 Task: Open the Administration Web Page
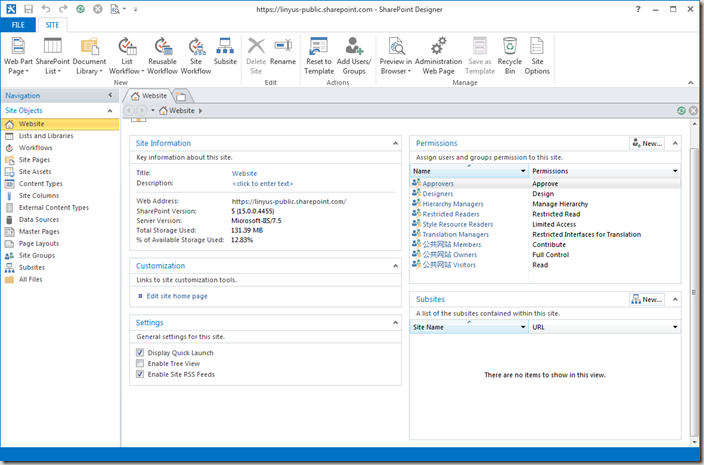pyautogui.click(x=438, y=56)
